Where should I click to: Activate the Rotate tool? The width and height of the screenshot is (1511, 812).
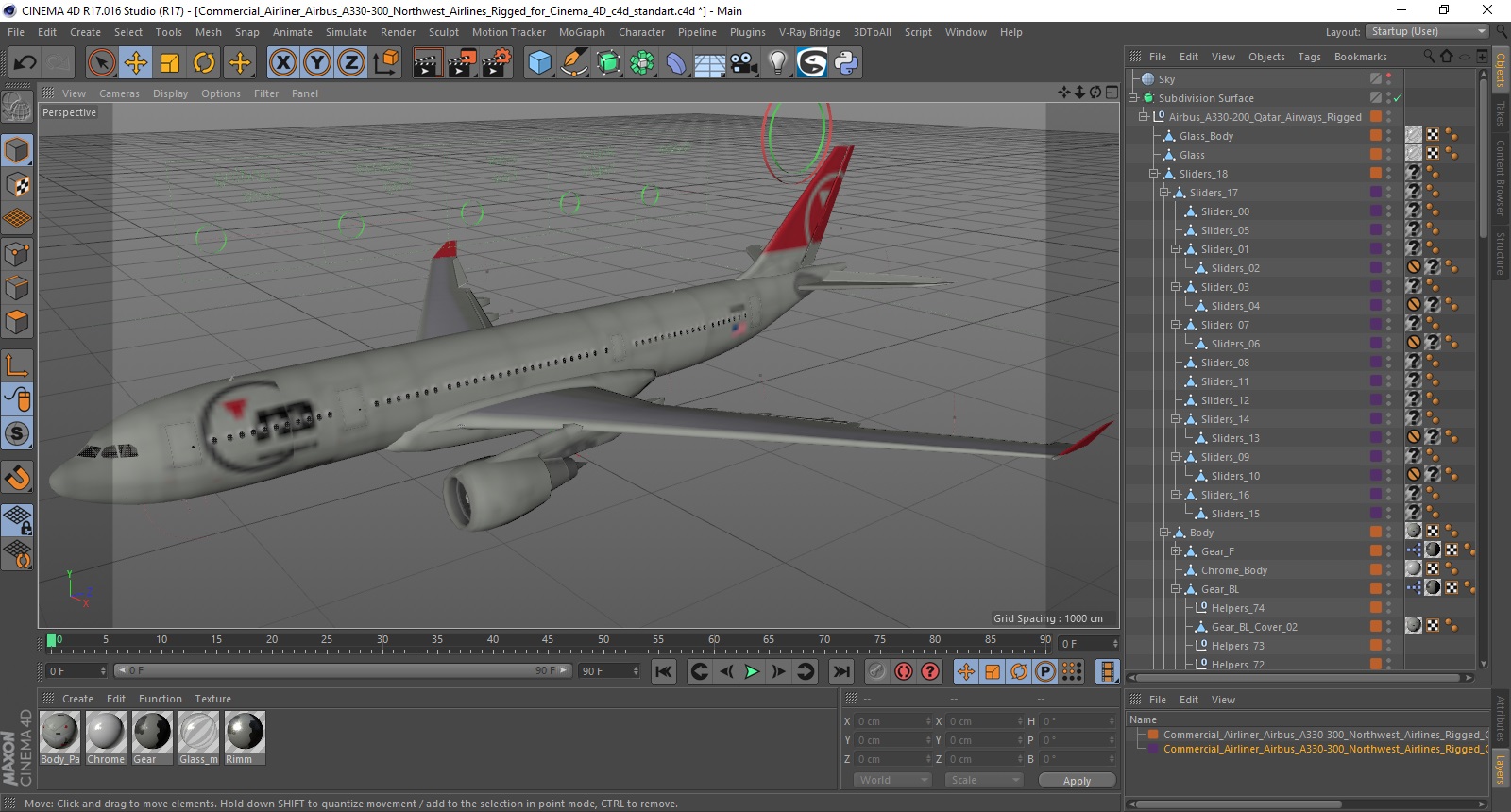(204, 63)
